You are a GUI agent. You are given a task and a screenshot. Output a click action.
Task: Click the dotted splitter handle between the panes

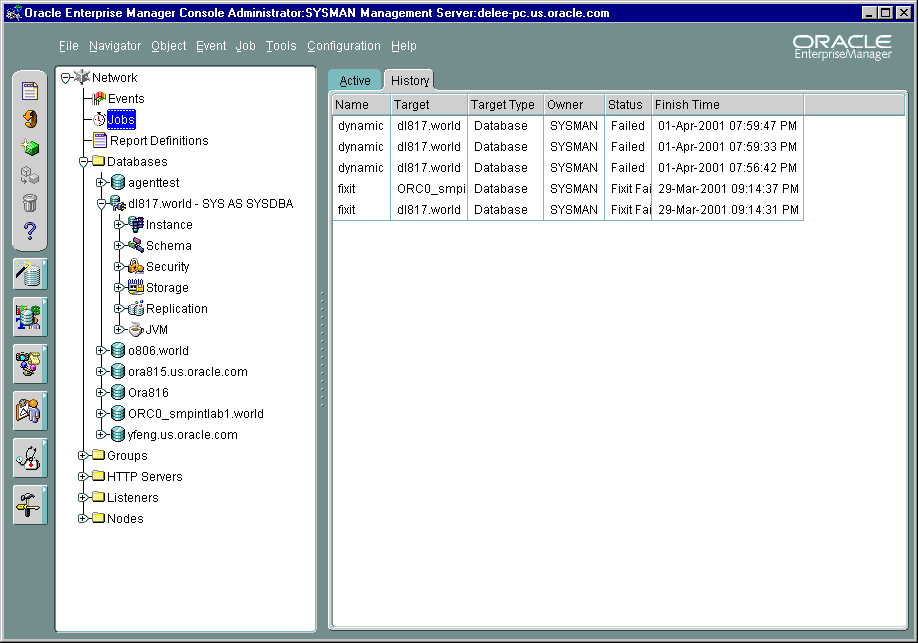321,350
